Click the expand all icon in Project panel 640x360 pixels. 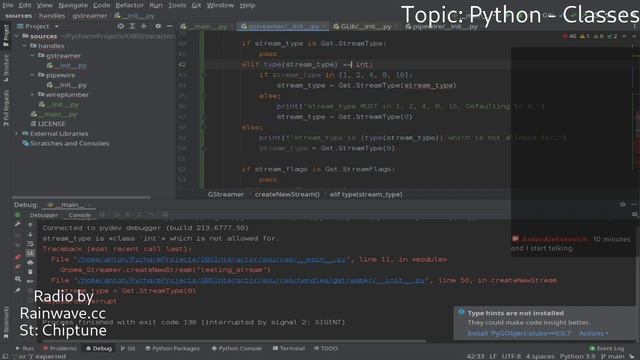coord(132,26)
